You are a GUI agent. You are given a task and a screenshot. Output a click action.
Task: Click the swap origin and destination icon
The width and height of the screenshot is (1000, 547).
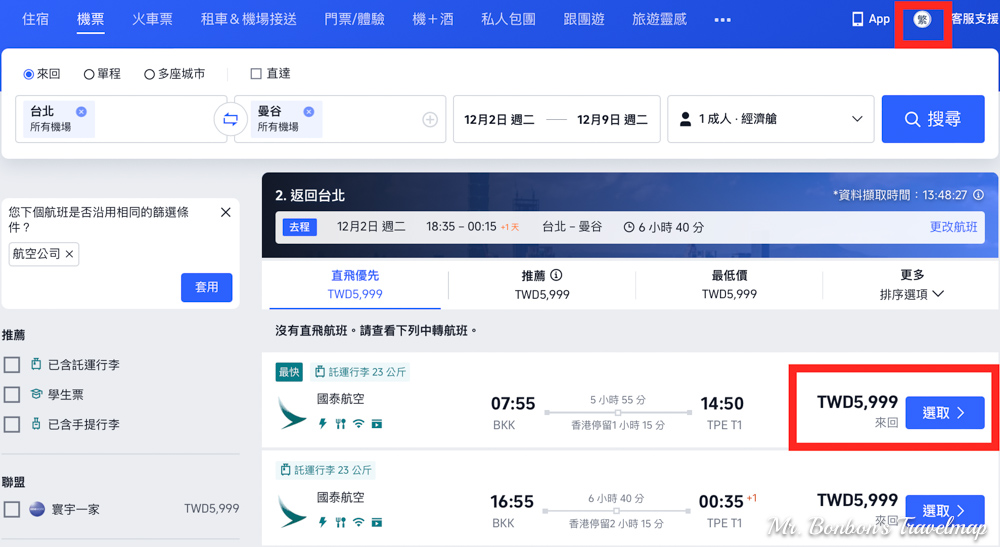click(230, 120)
